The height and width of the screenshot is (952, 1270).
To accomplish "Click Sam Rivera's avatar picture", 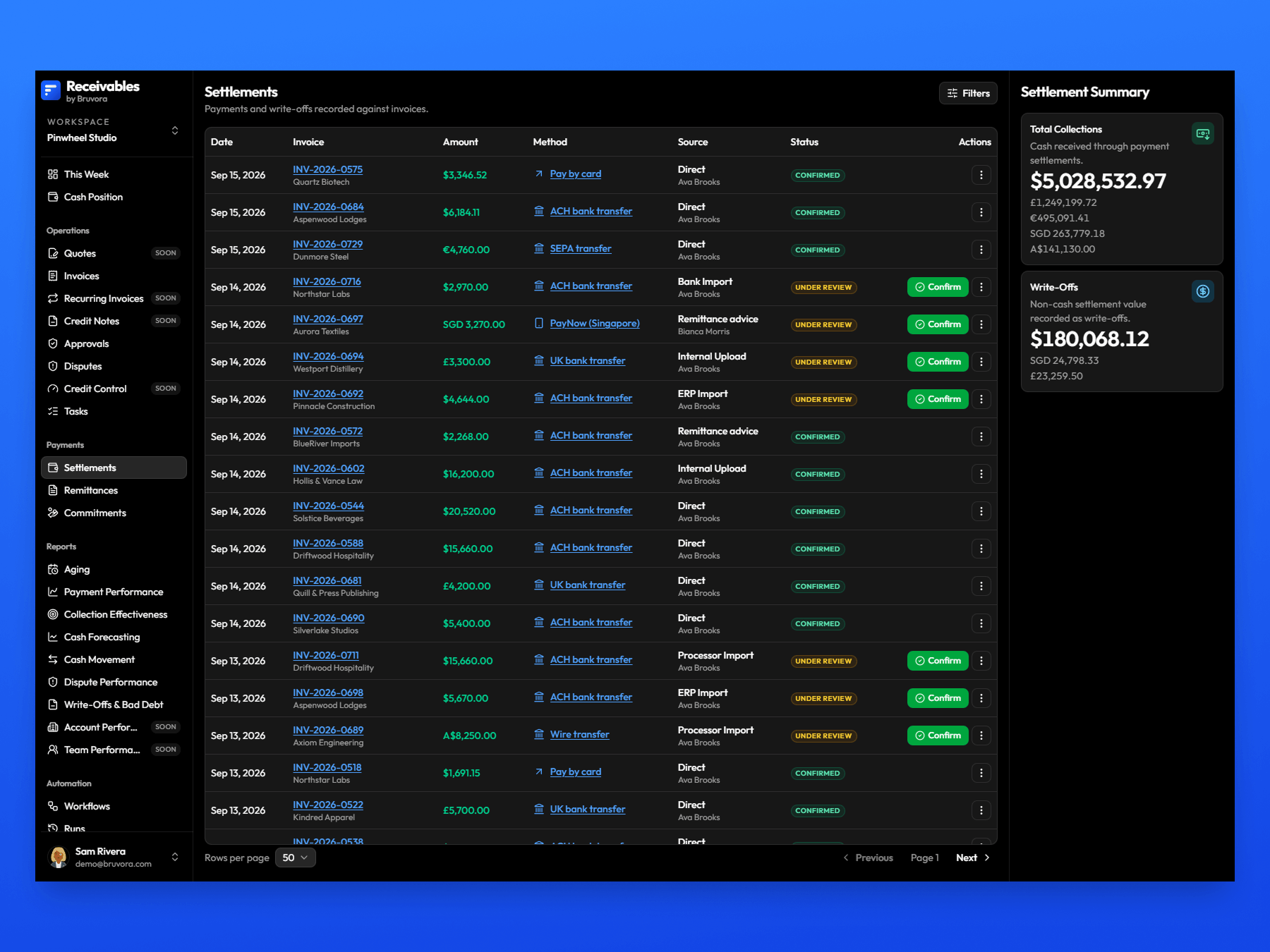I will (x=59, y=857).
